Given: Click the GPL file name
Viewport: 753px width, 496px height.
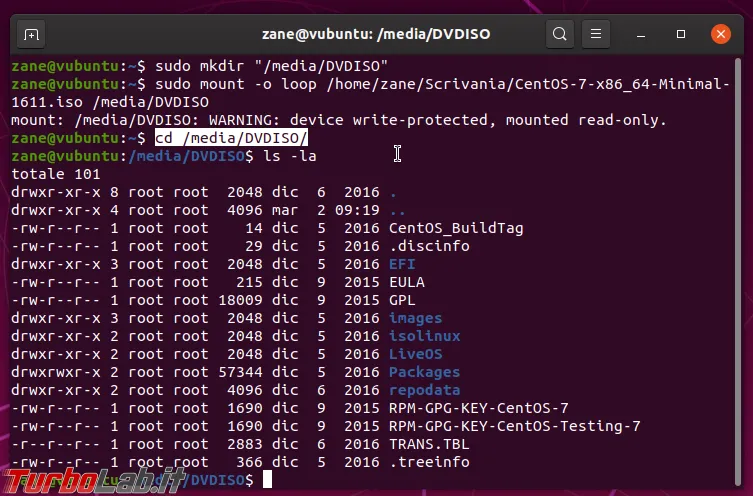Looking at the screenshot, I should (402, 300).
